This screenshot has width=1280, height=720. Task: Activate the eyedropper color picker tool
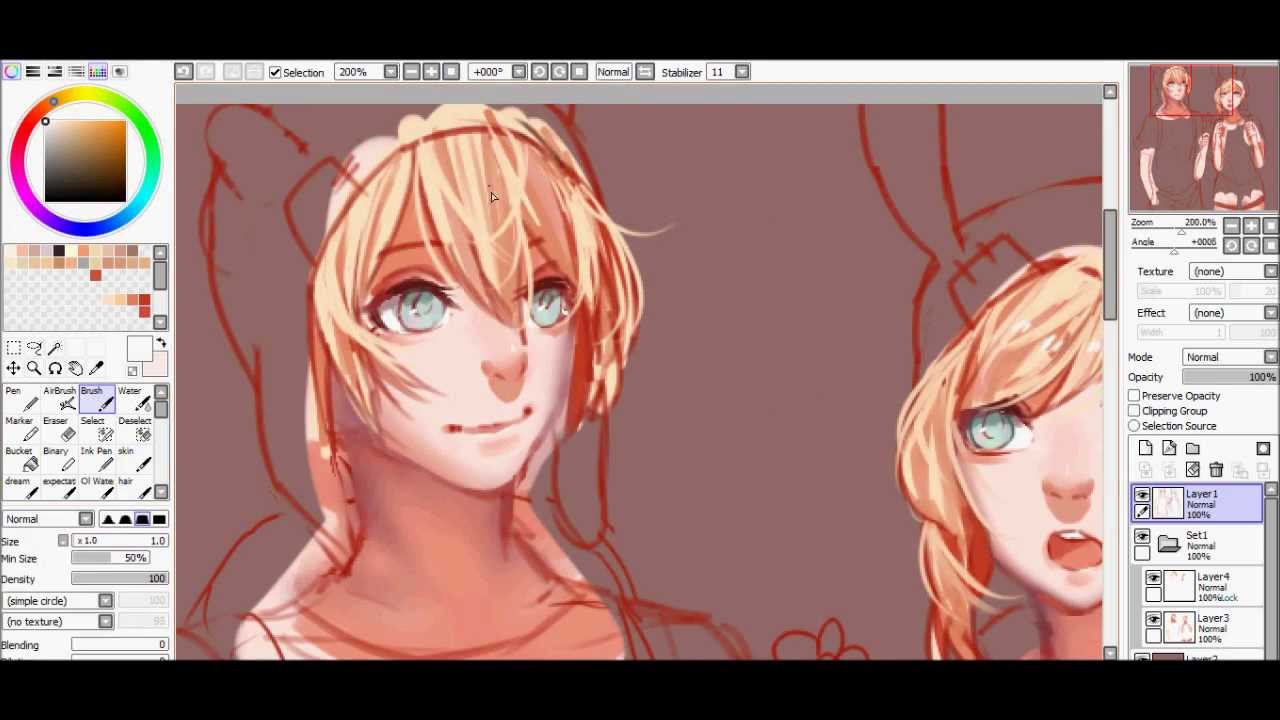click(x=97, y=369)
